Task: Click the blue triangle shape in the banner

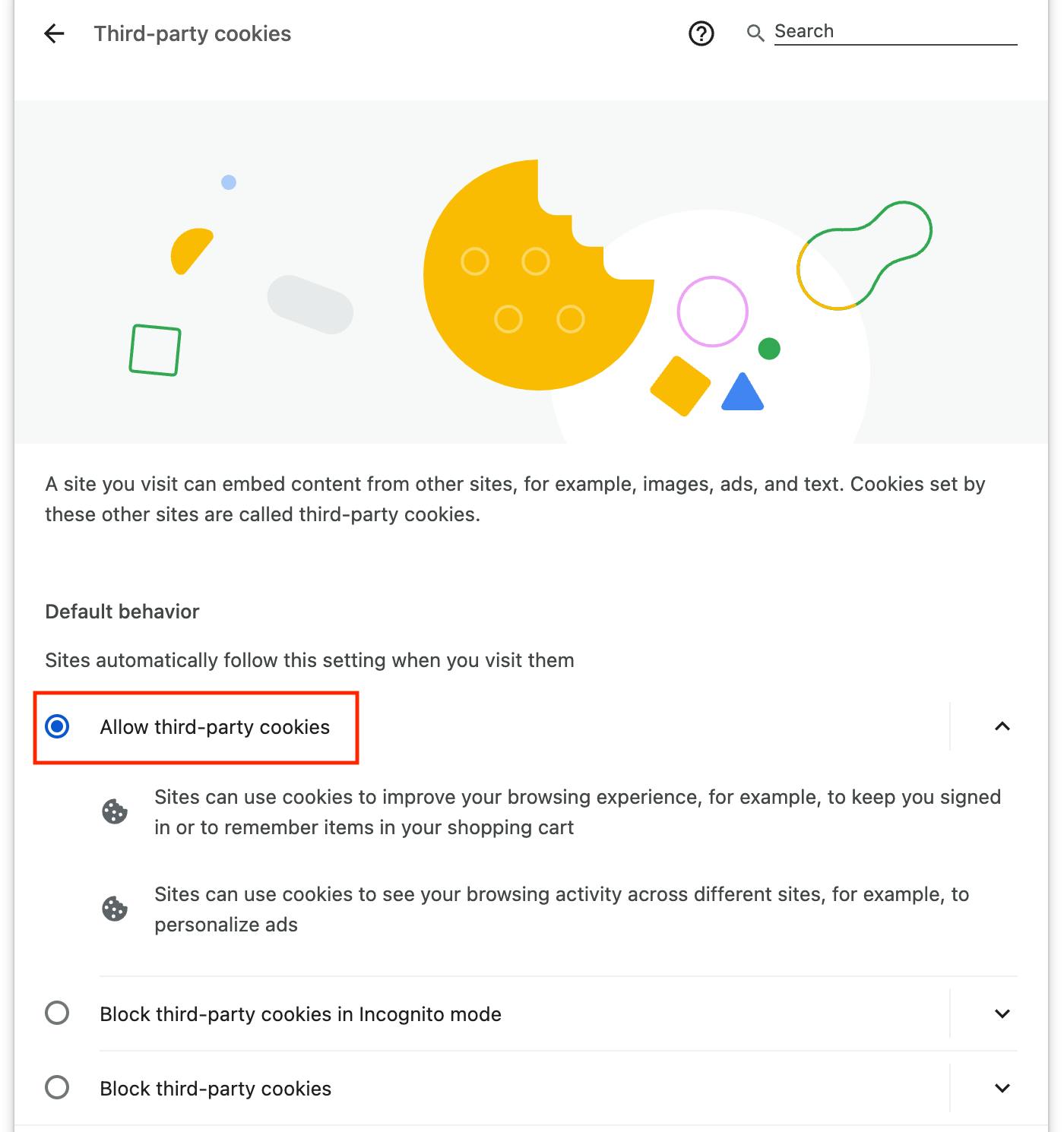Action: click(x=743, y=392)
